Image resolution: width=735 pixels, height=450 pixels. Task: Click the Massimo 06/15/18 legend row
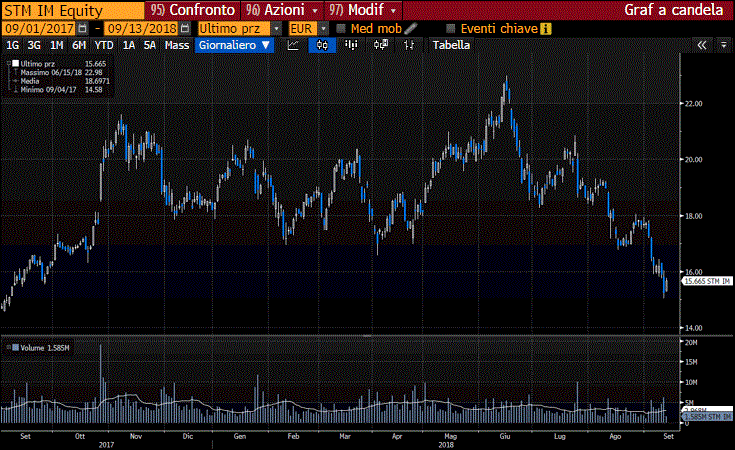click(61, 72)
